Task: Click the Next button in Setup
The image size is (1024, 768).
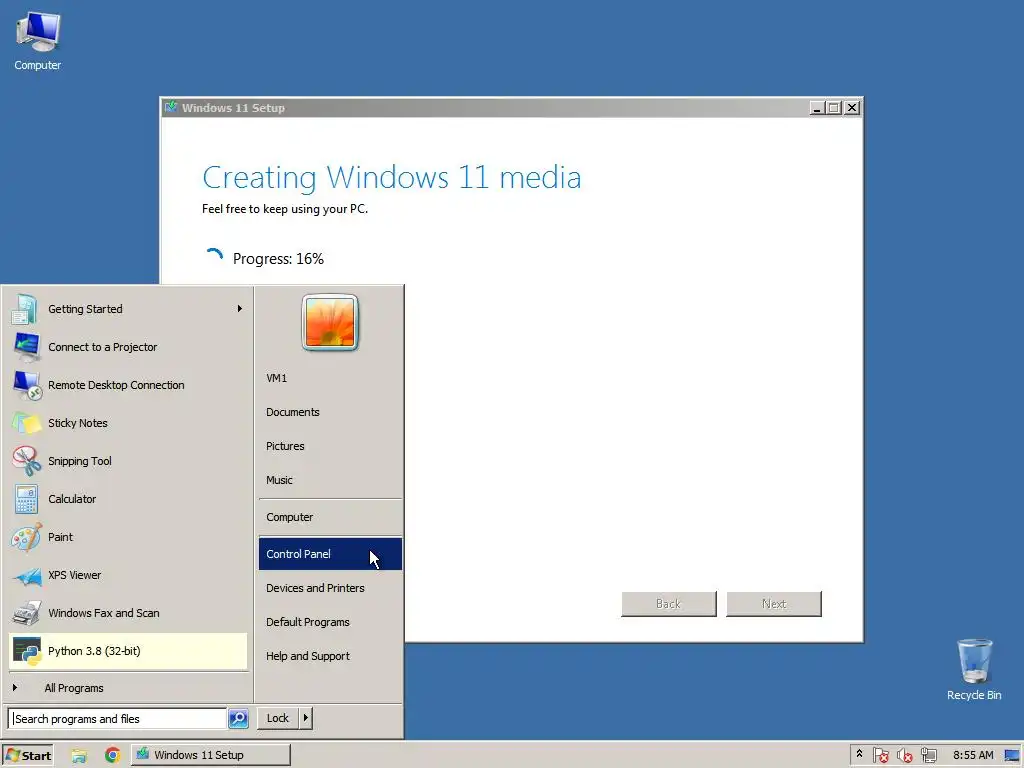Action: pos(774,604)
